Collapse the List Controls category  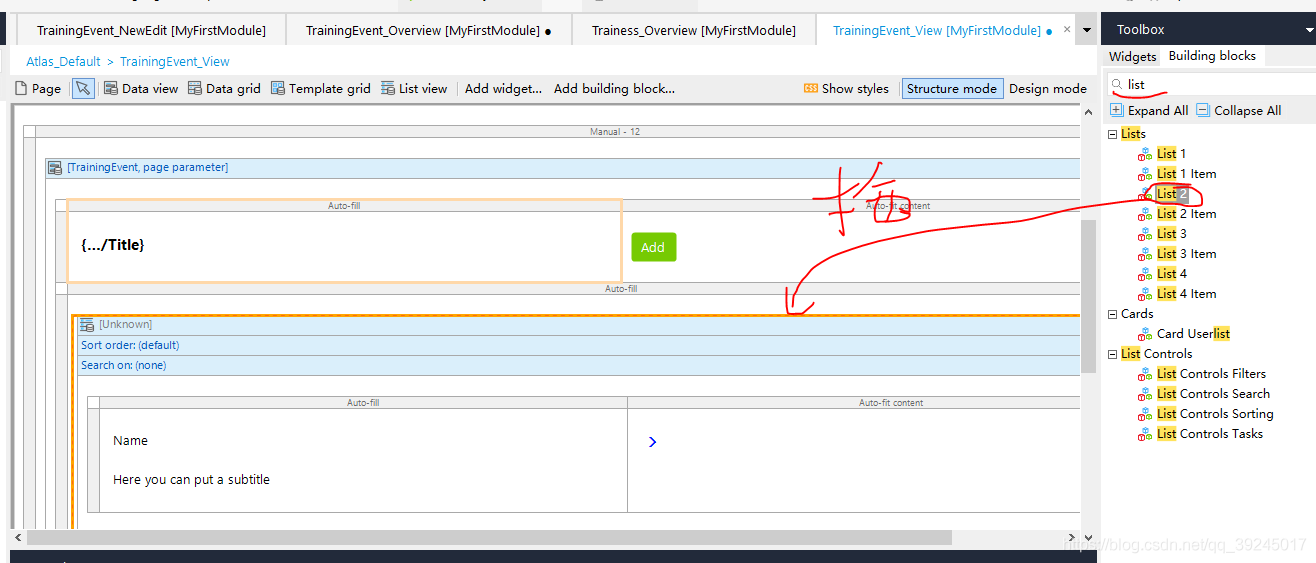coord(1113,354)
